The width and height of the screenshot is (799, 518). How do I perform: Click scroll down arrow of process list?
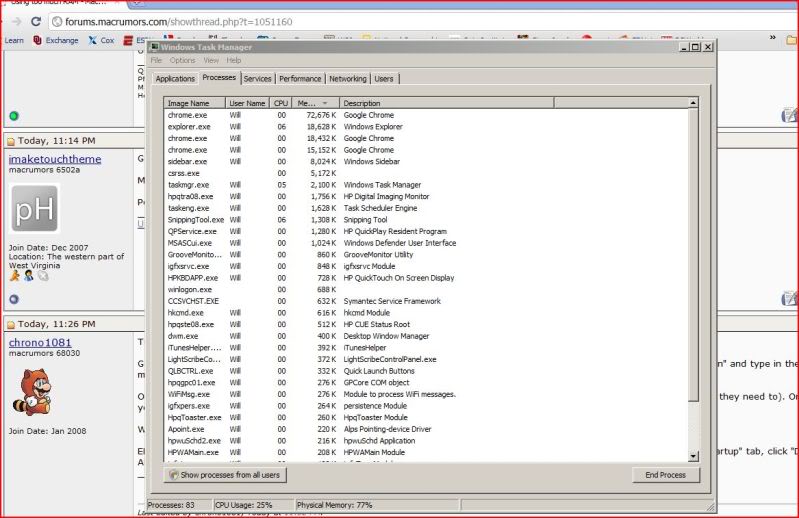pyautogui.click(x=693, y=456)
